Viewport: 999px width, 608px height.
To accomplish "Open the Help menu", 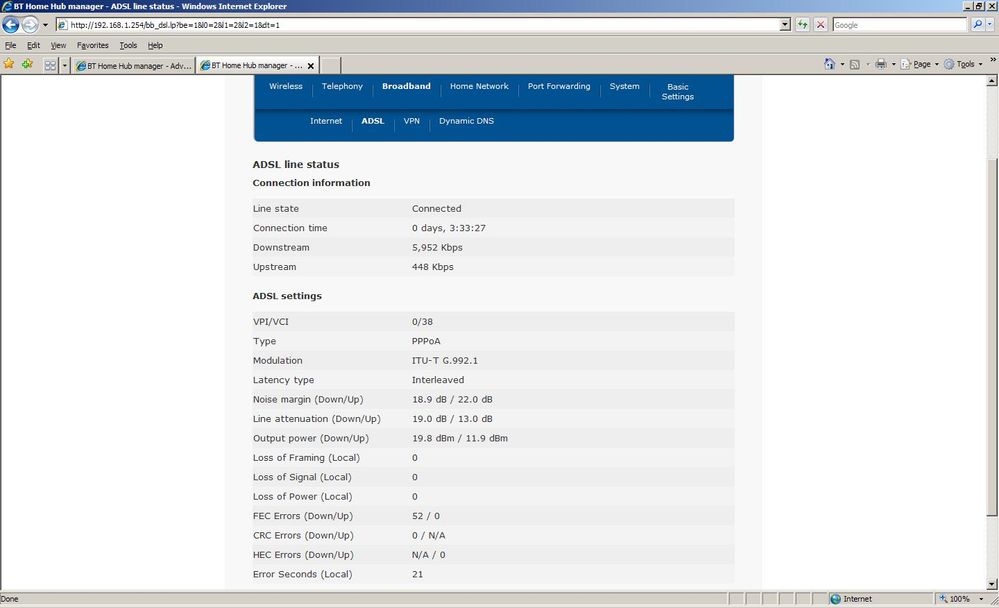I will click(x=155, y=45).
